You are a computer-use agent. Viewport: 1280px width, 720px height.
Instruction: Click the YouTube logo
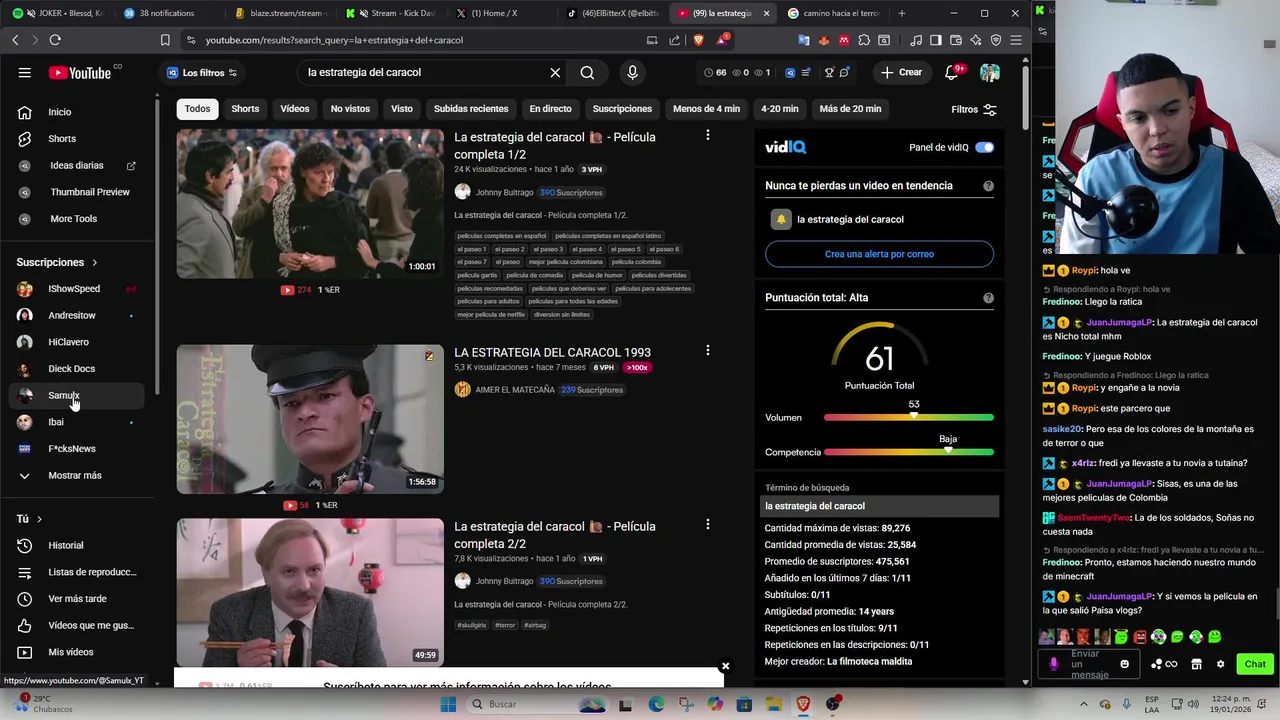pos(80,72)
